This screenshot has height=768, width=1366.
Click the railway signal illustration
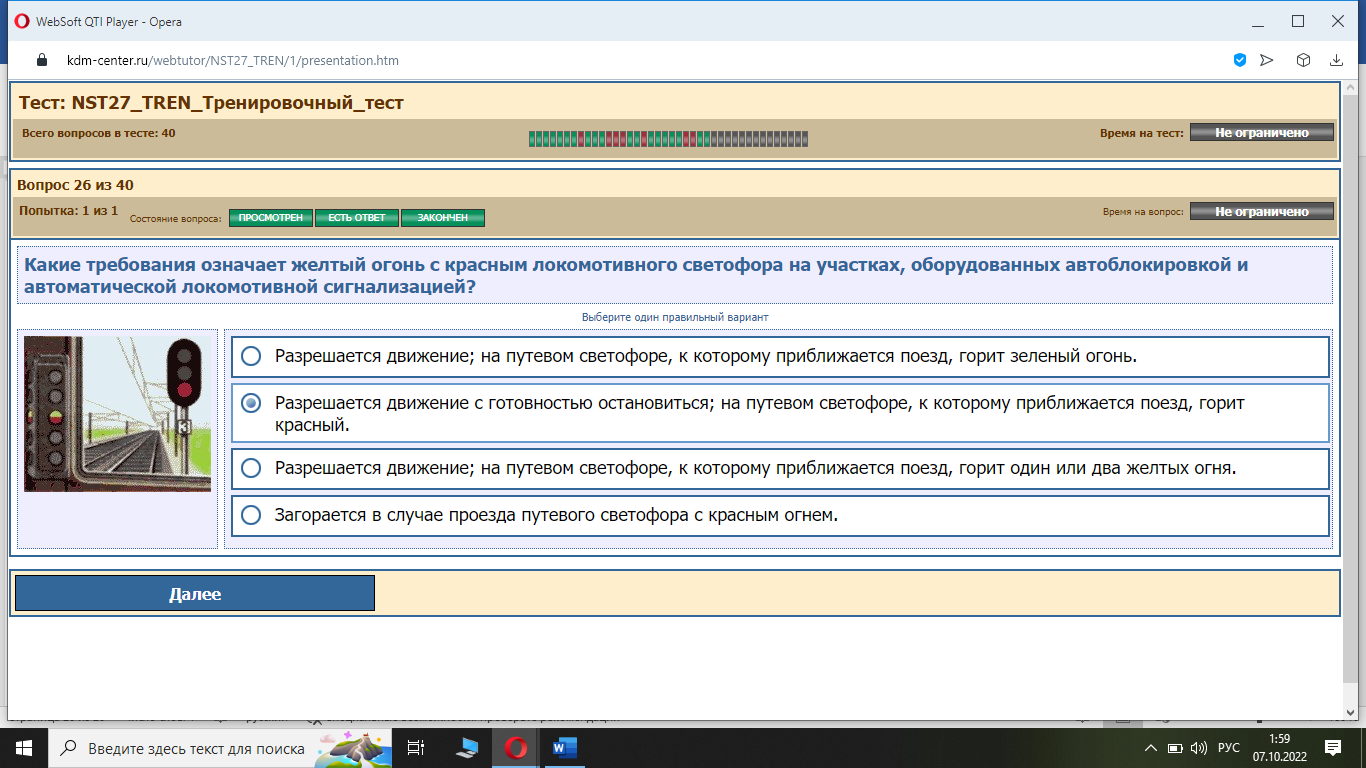coord(117,413)
